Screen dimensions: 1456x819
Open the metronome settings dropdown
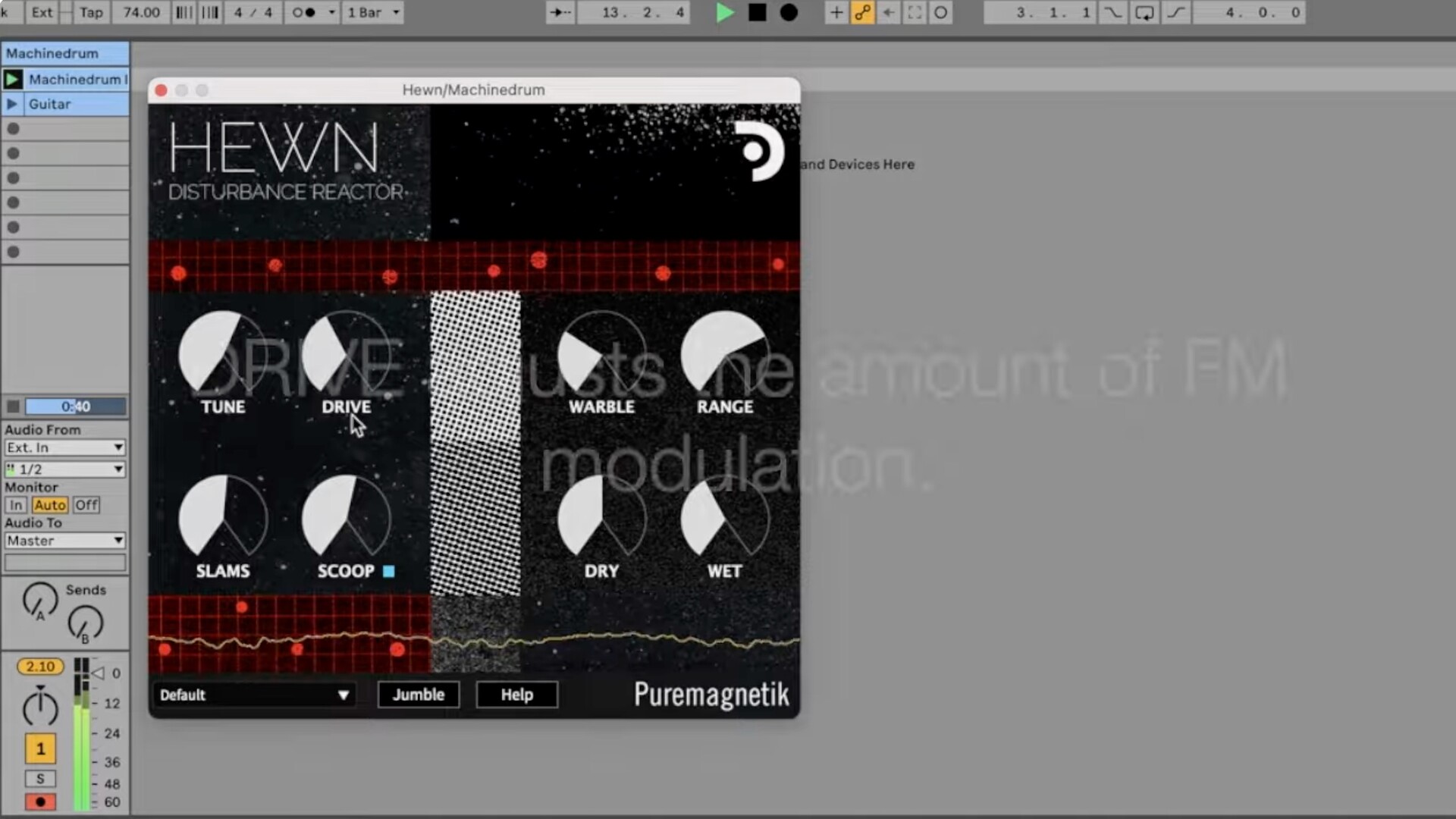[x=331, y=12]
